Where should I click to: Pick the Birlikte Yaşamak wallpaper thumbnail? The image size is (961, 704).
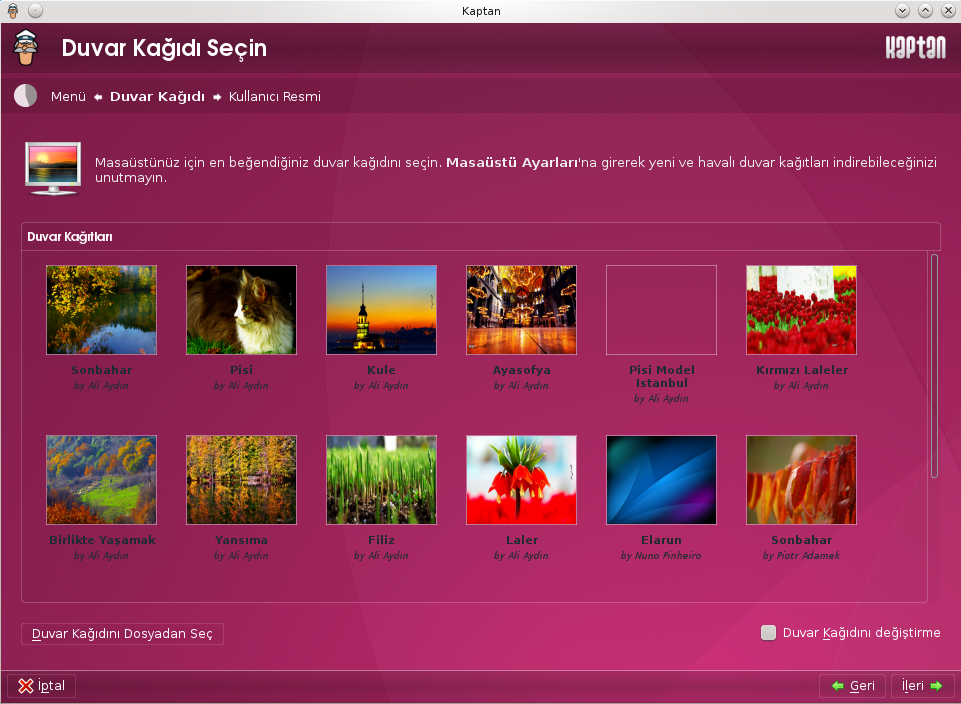pos(101,480)
